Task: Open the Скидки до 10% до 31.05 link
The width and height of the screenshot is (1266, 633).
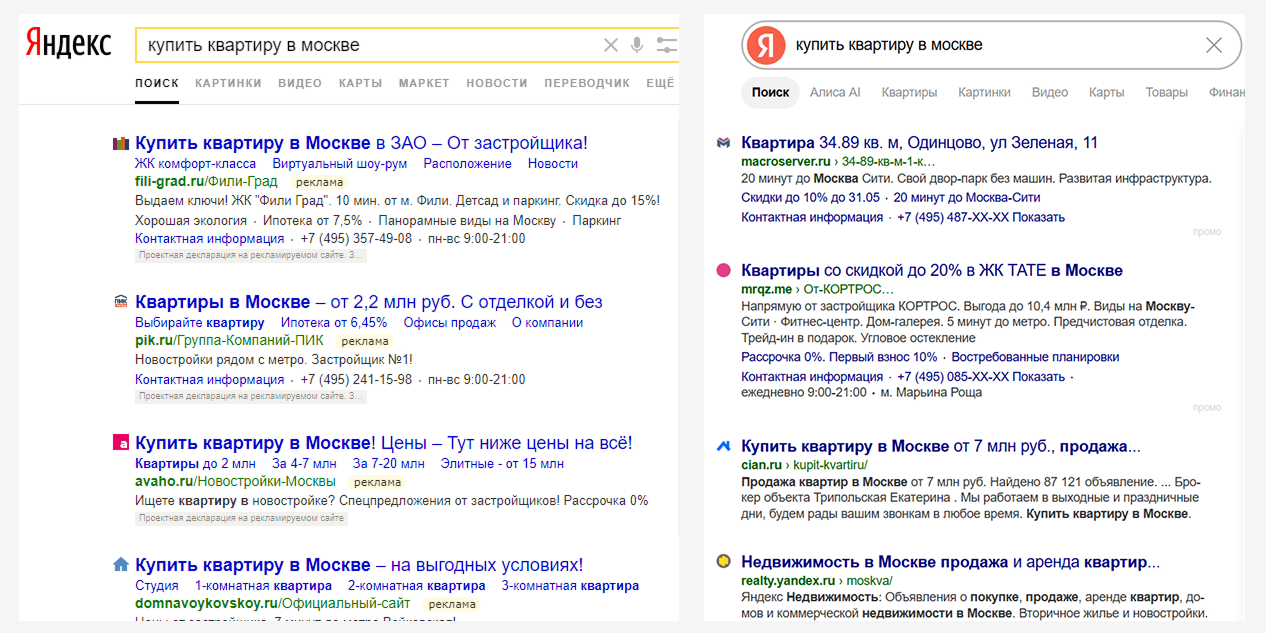Action: (x=810, y=198)
